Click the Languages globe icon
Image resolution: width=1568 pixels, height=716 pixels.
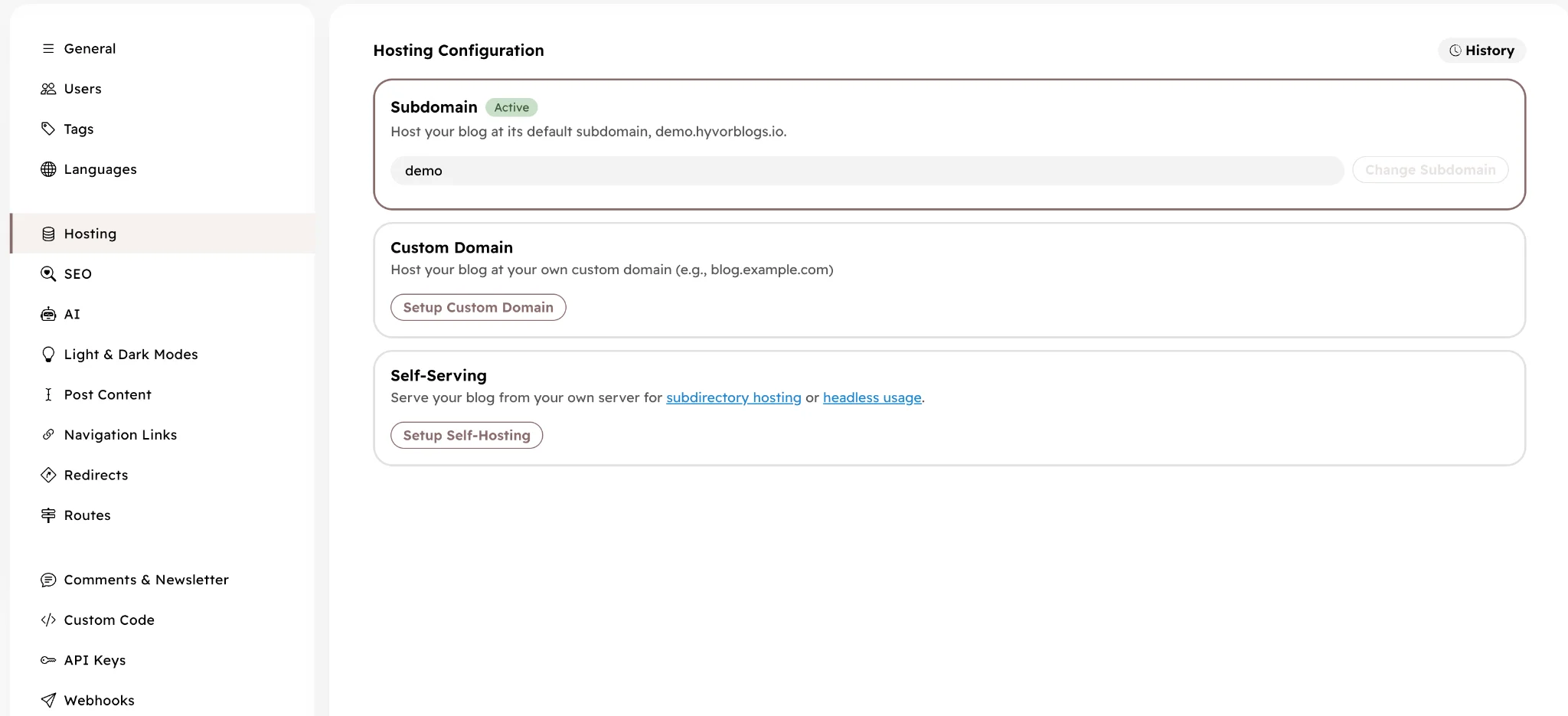click(48, 169)
